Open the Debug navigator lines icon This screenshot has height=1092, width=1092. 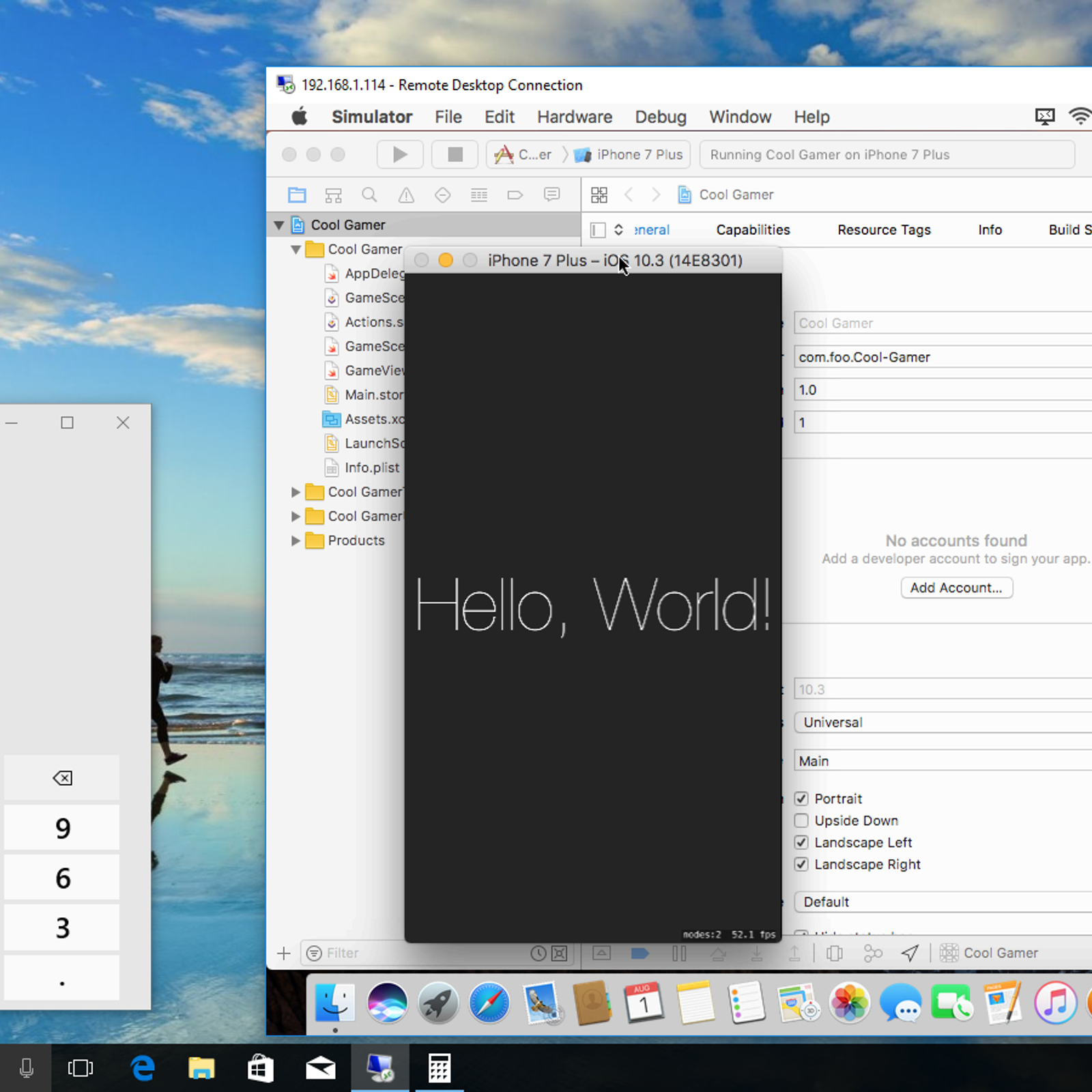pyautogui.click(x=479, y=195)
